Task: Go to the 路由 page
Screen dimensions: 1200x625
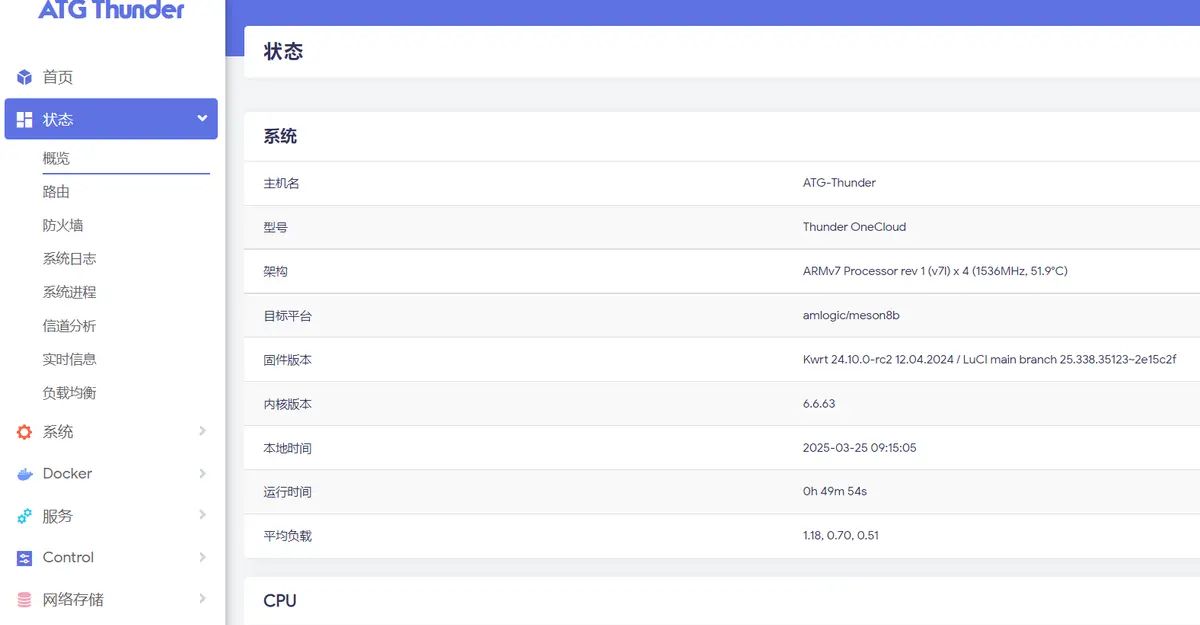Action: [56, 192]
